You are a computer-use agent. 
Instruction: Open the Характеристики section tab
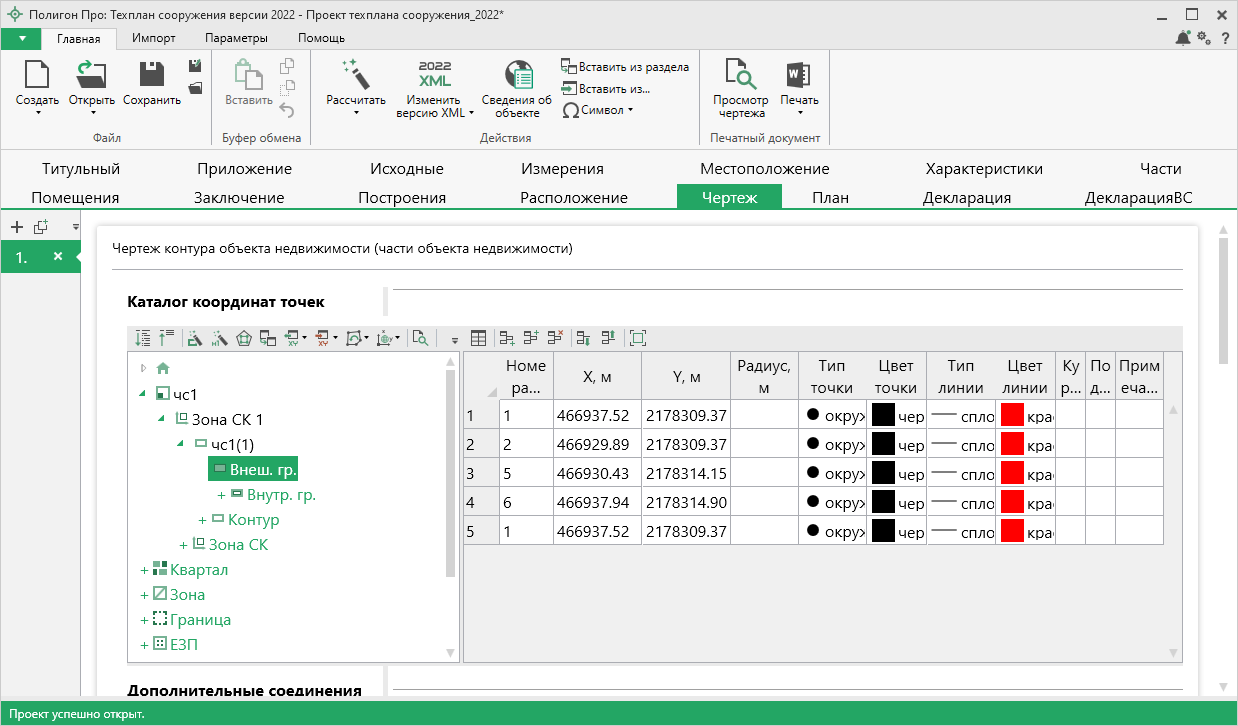point(984,169)
